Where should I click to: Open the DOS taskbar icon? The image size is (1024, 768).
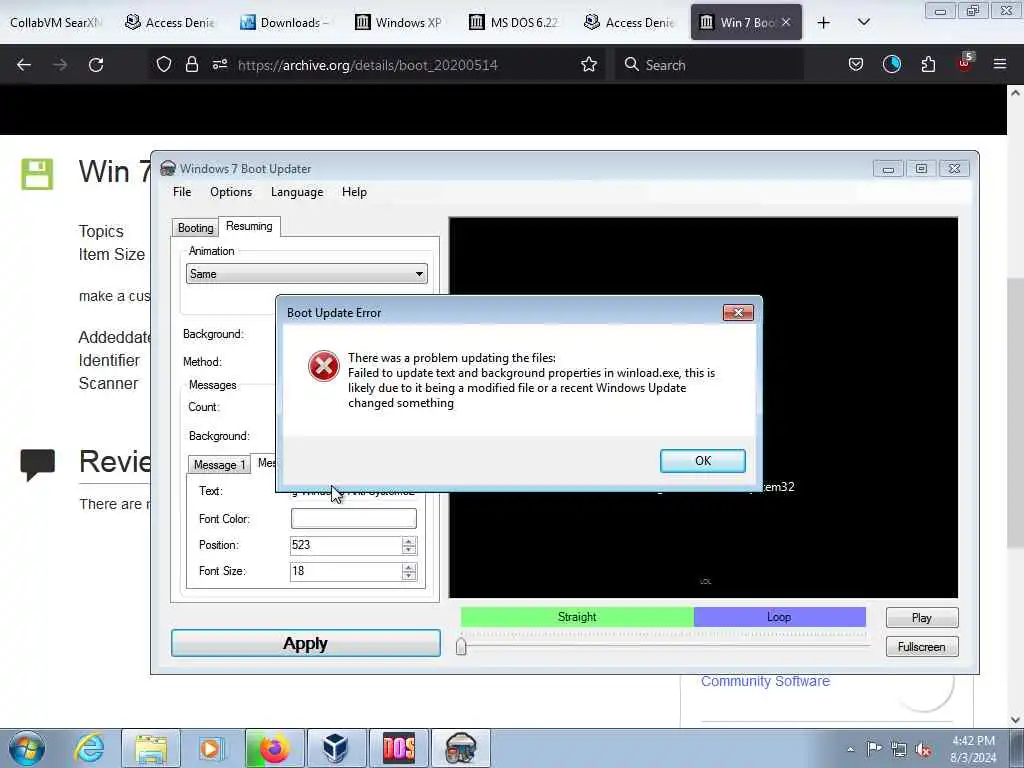click(x=398, y=748)
